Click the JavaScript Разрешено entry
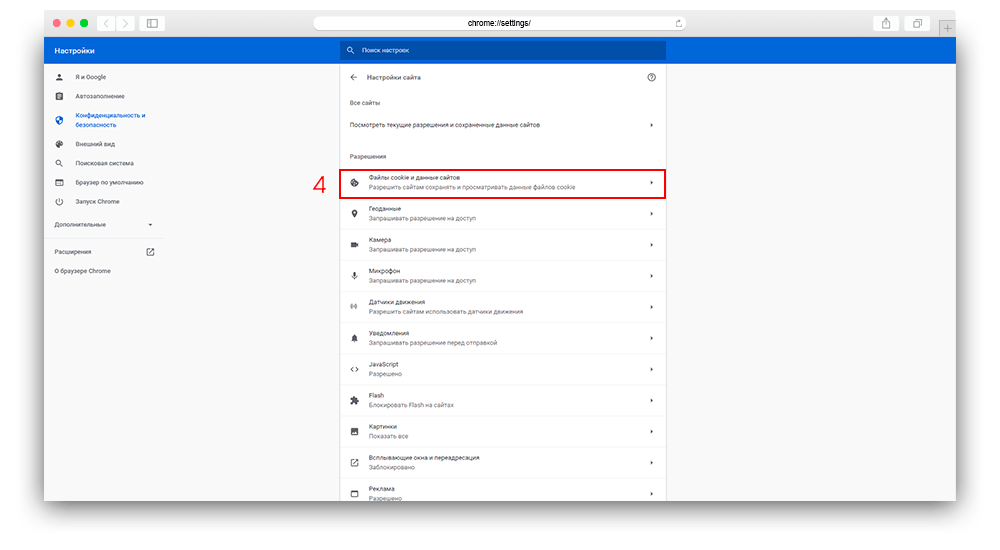This screenshot has height=550, width=1000. [503, 369]
